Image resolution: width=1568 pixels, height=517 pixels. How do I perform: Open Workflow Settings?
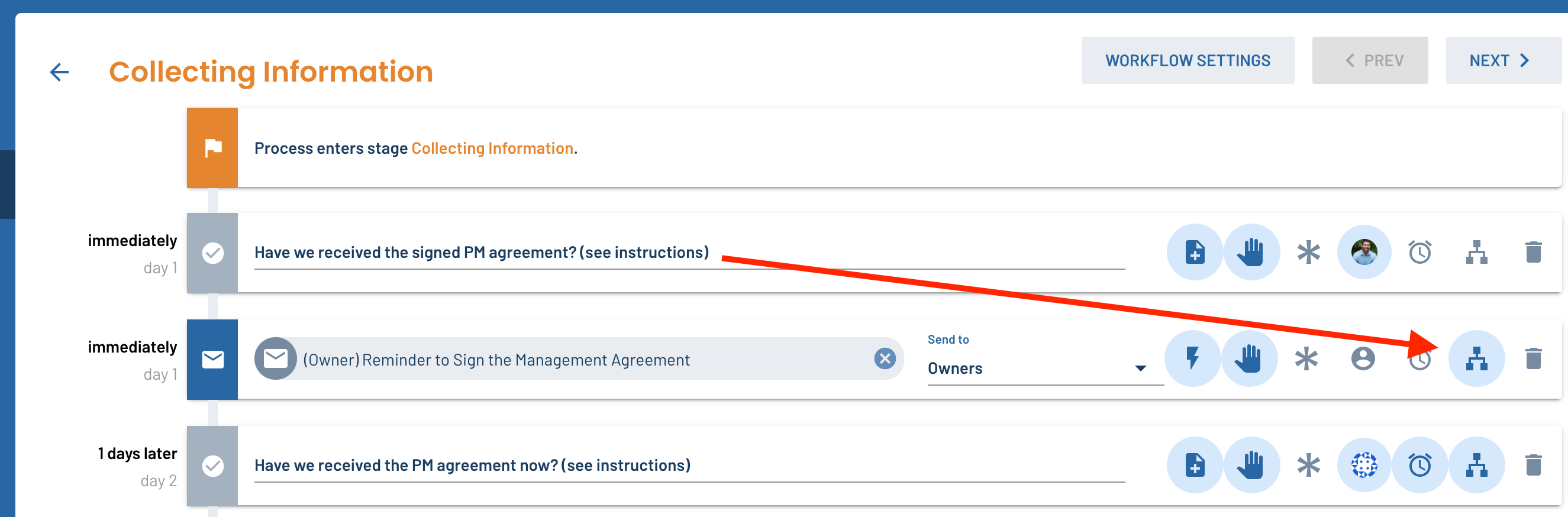pyautogui.click(x=1188, y=60)
